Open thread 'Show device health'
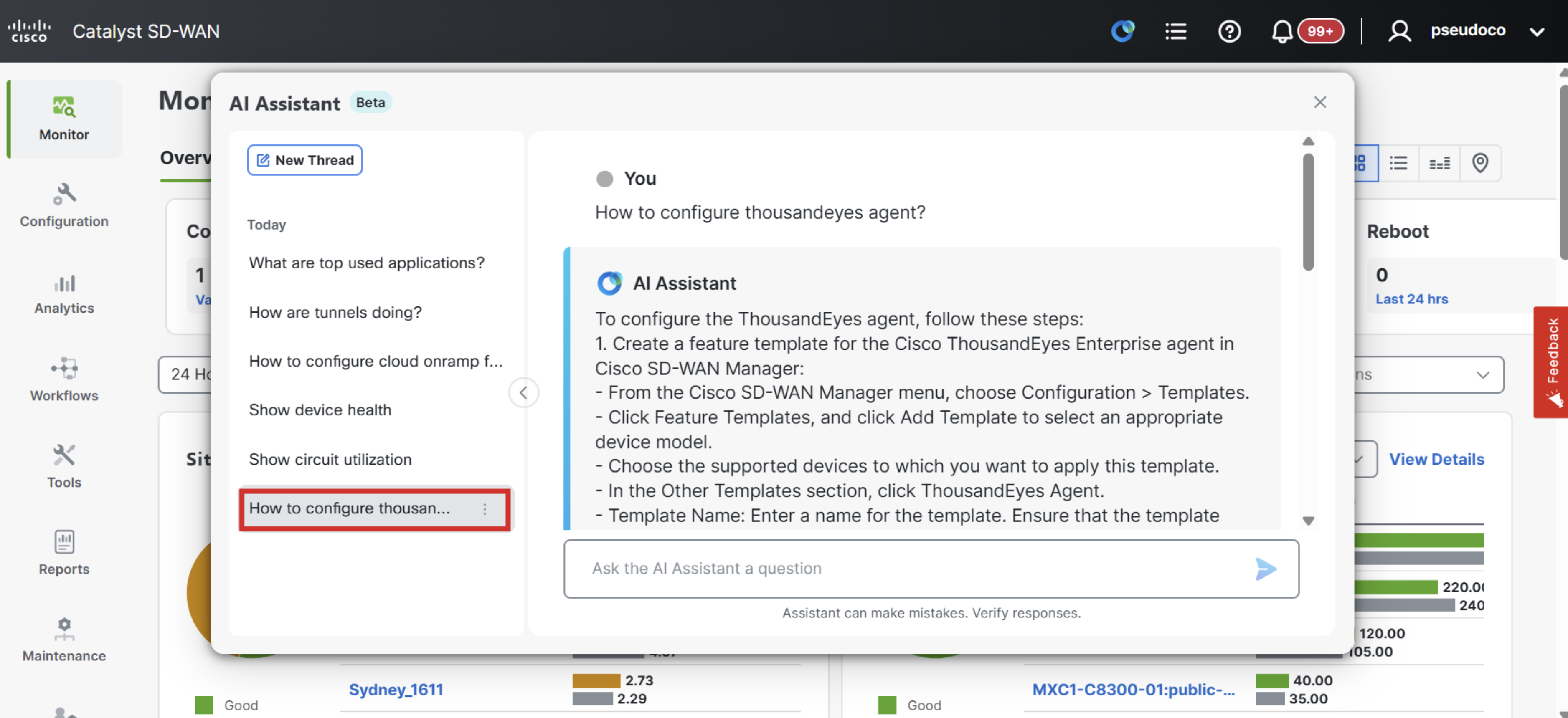1568x718 pixels. (x=320, y=410)
